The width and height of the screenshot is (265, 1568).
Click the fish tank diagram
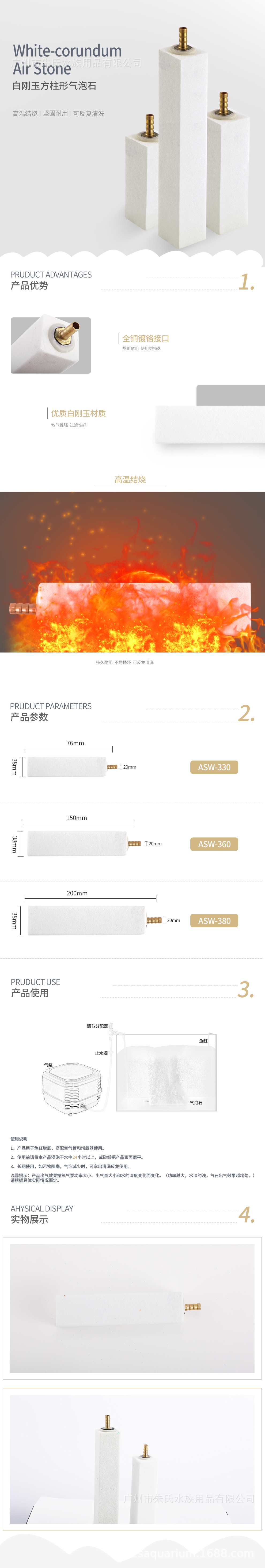click(x=166, y=1071)
